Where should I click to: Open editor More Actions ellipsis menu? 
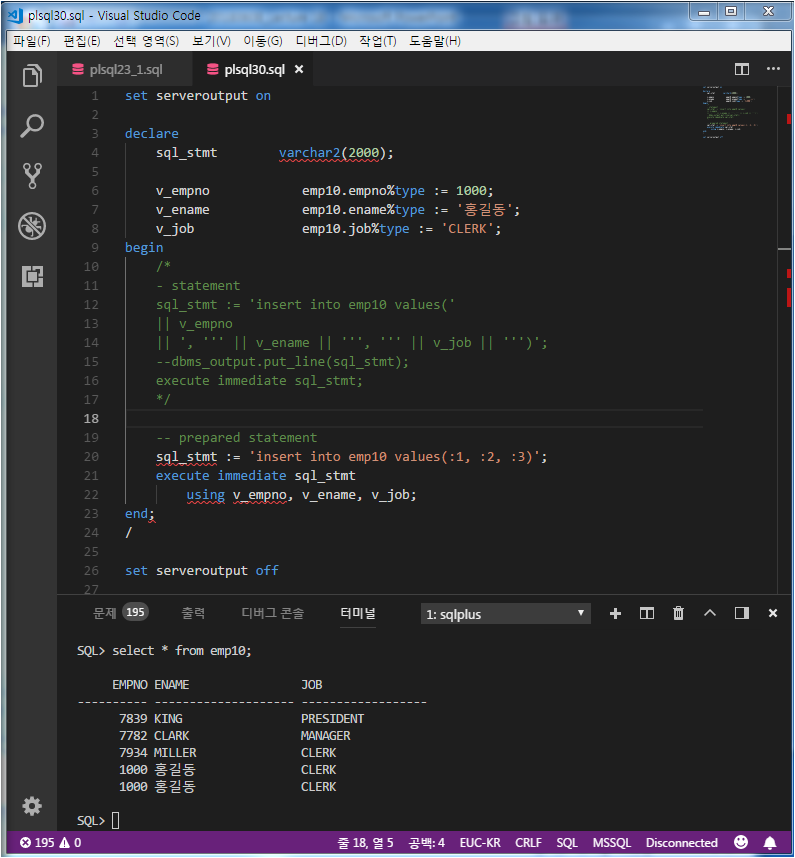tap(773, 69)
